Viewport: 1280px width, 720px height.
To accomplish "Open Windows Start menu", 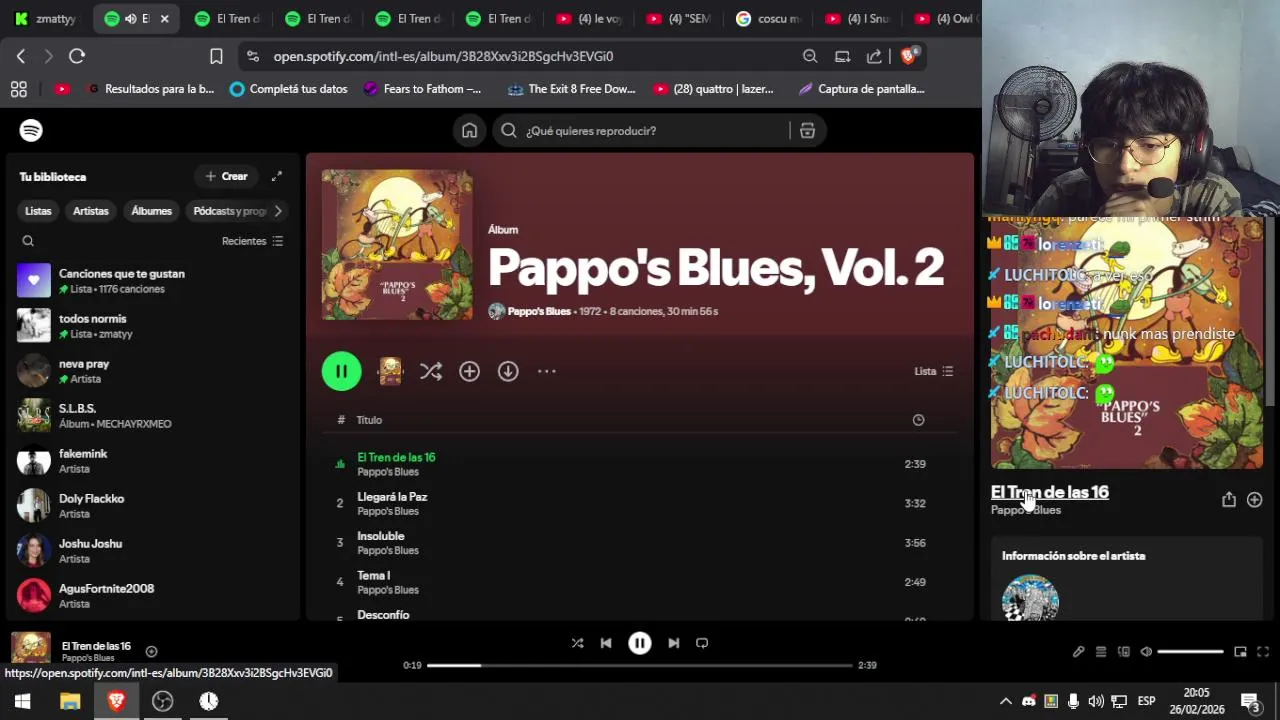I will [x=22, y=701].
